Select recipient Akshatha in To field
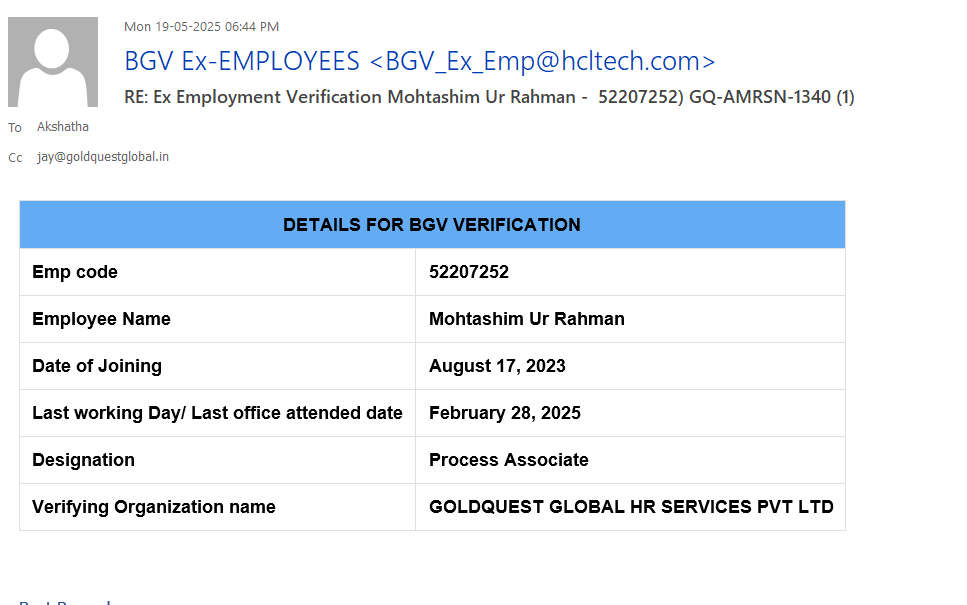This screenshot has height=605, width=967. (63, 127)
